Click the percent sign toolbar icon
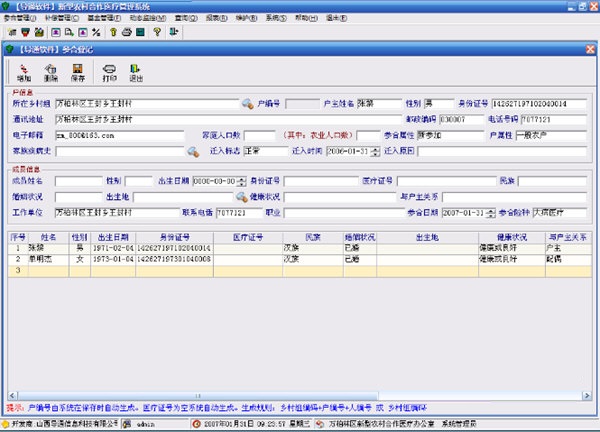600x432 pixels. tap(96, 33)
